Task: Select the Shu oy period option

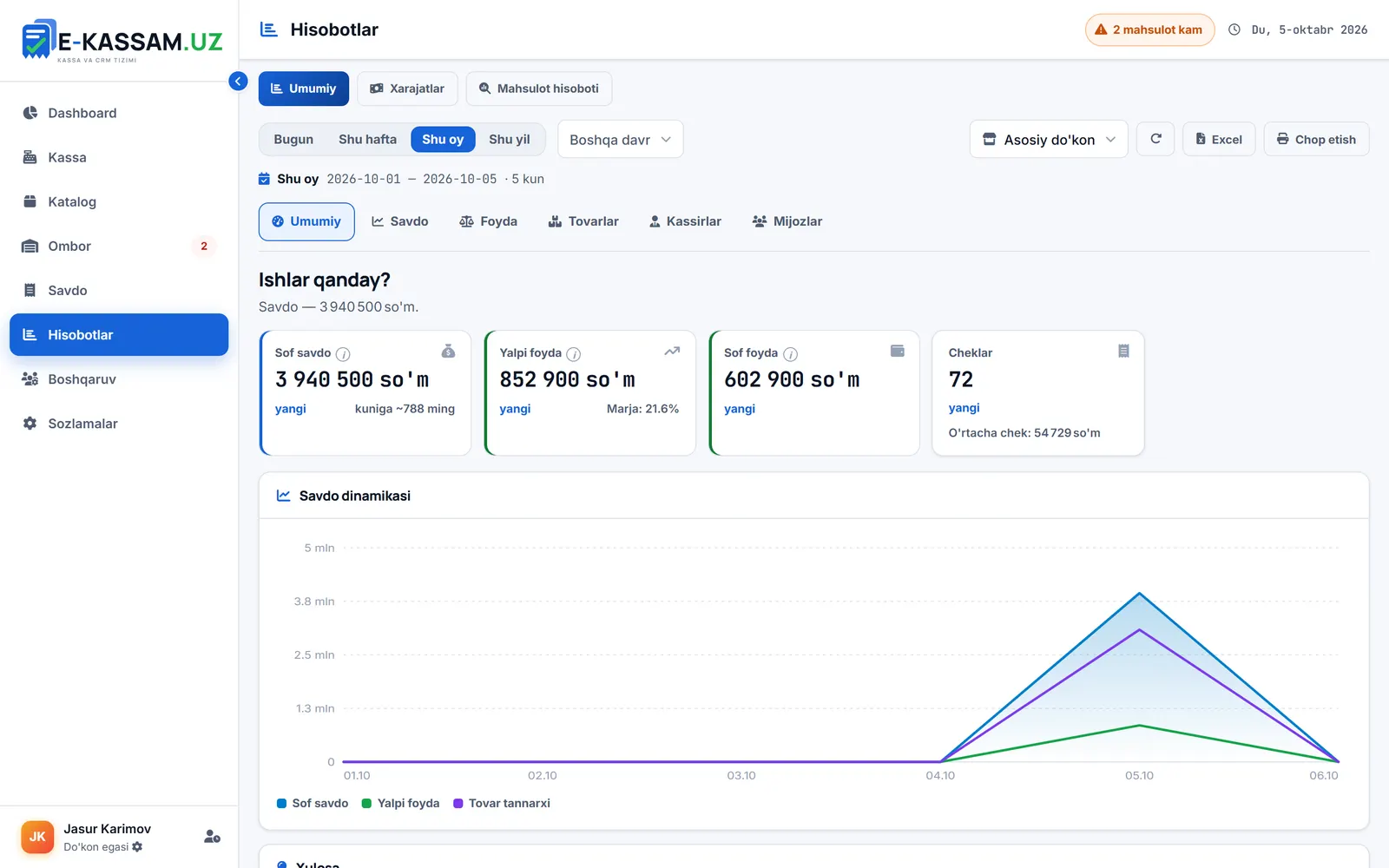Action: point(443,139)
